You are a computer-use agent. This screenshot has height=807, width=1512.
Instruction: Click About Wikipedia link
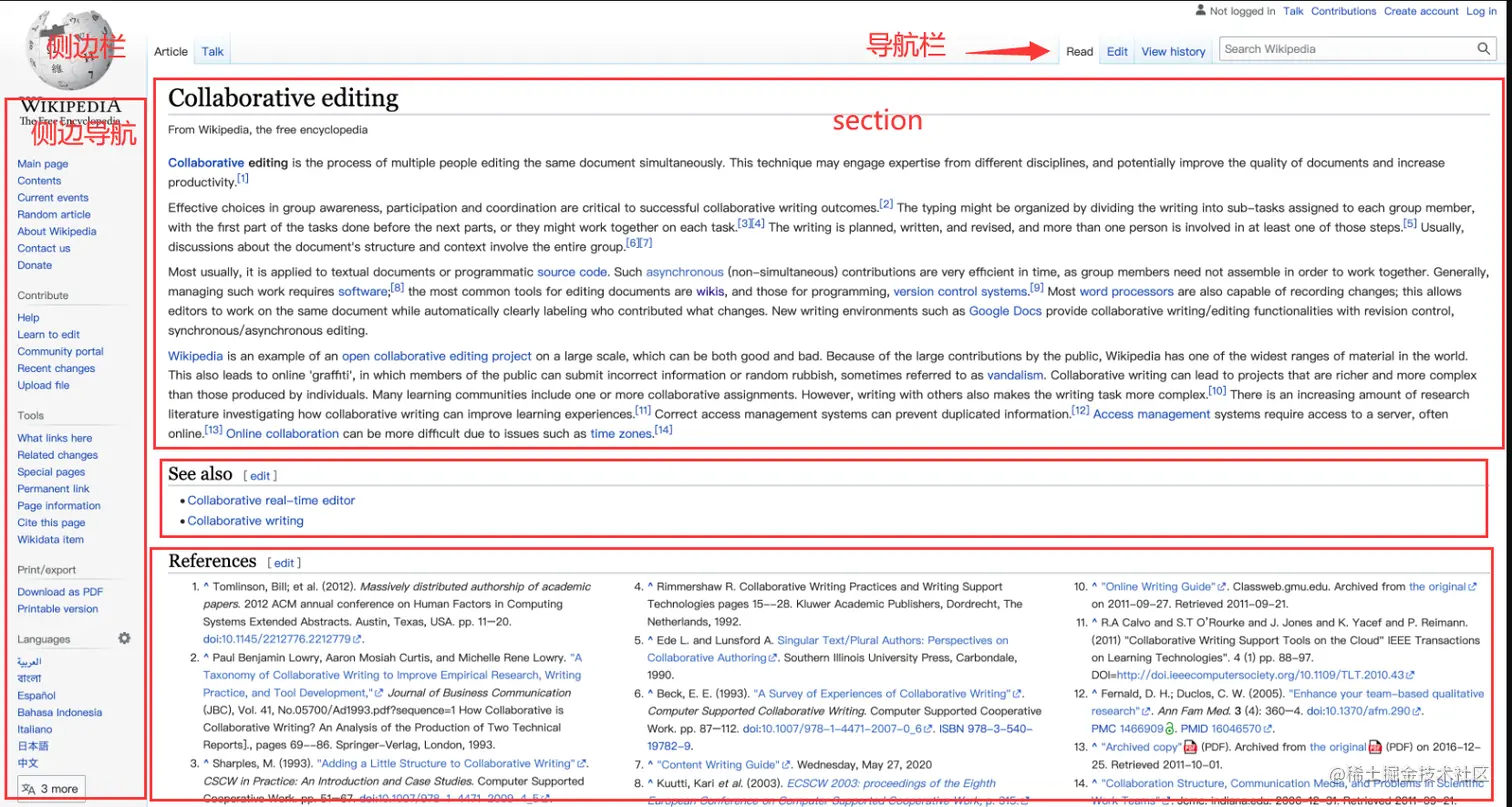point(57,232)
